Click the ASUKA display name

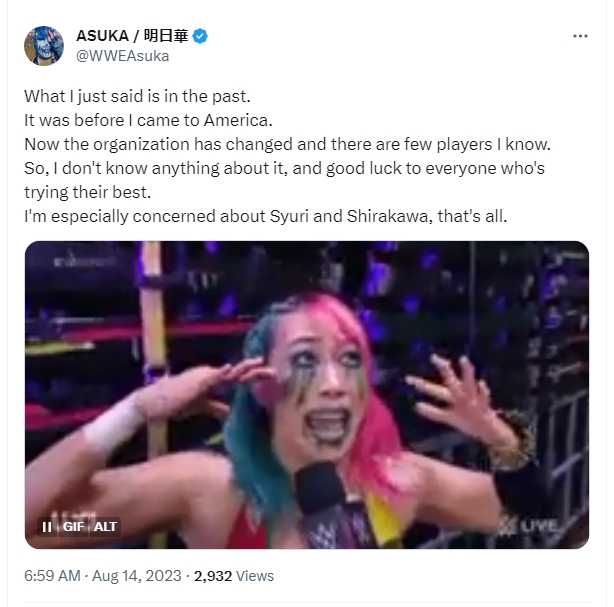pyautogui.click(x=102, y=36)
